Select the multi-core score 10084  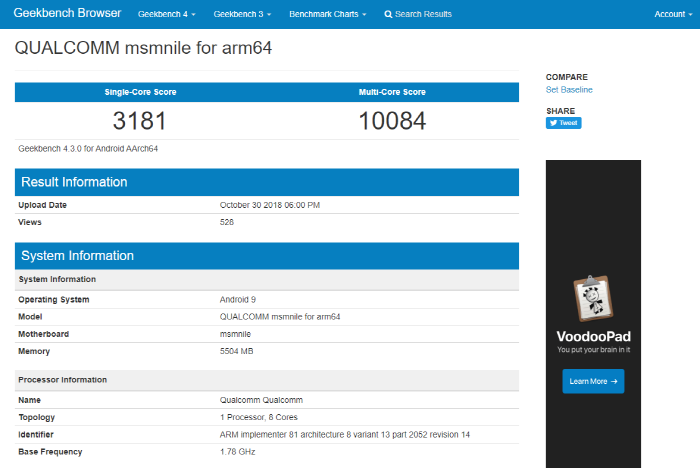pos(392,121)
